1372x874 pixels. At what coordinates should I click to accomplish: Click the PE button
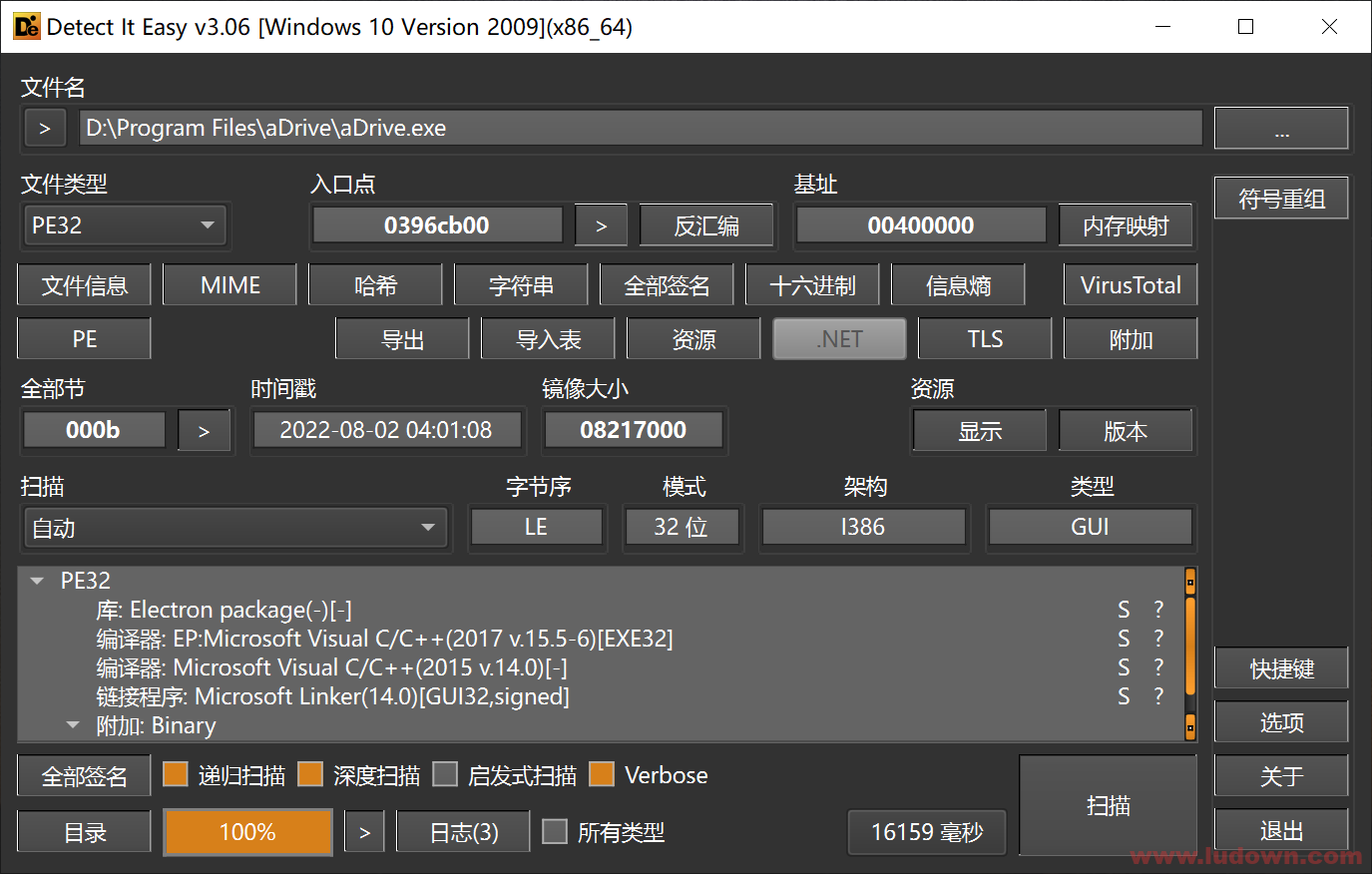coord(85,339)
